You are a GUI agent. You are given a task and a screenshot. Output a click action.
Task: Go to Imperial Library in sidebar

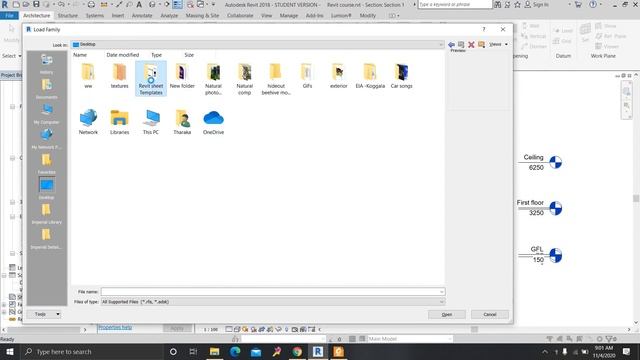[x=47, y=213]
